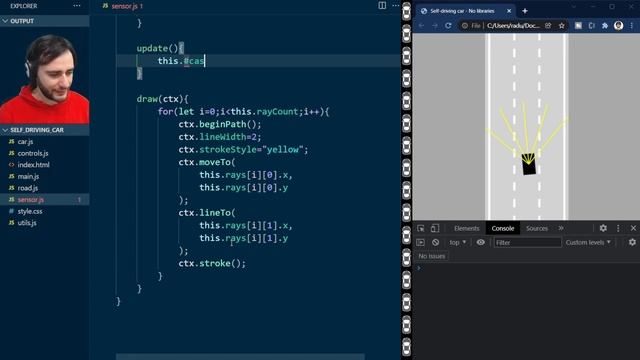Collapse the OUTPUT section
Screen dimensions: 640x360
click(44, 21)
